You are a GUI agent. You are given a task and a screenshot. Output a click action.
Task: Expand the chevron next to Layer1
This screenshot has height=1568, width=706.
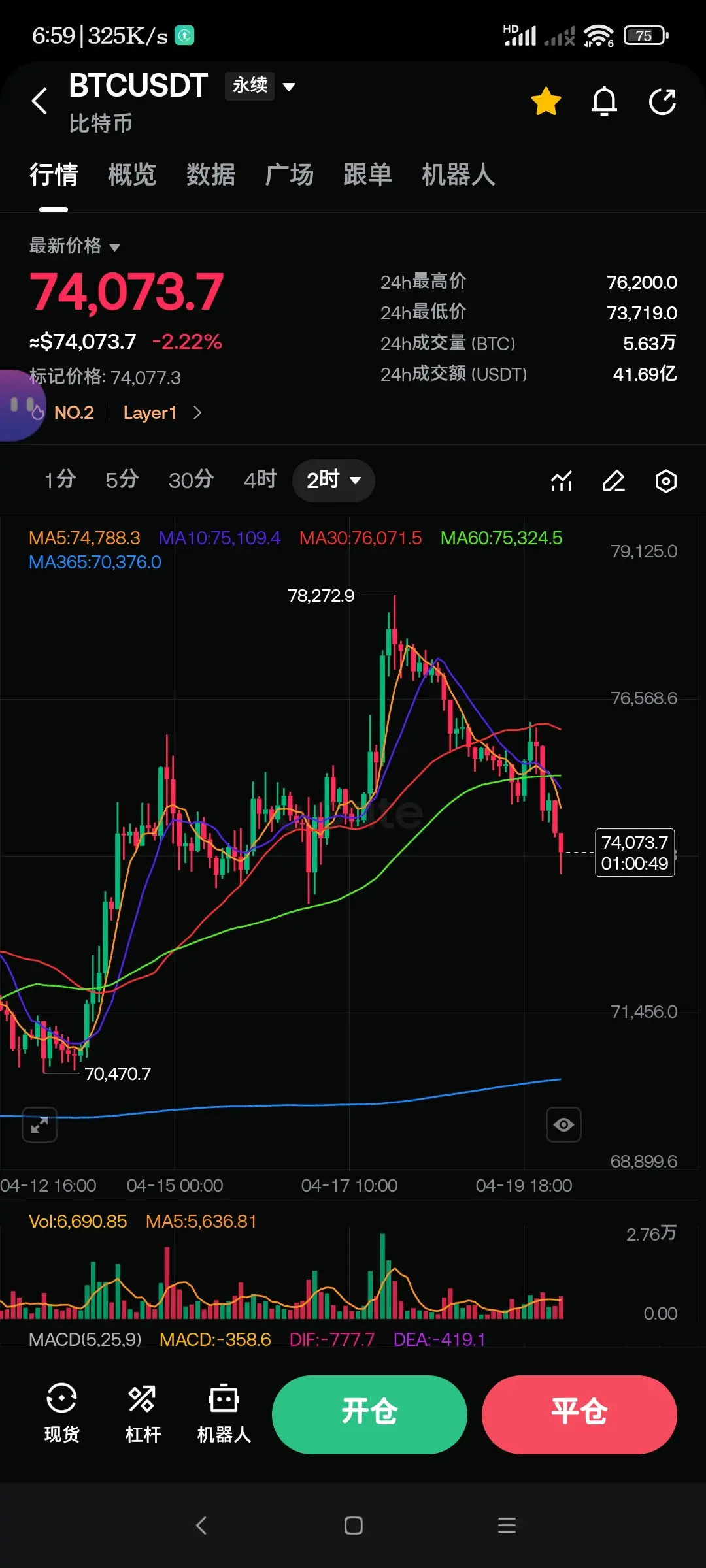(x=197, y=412)
